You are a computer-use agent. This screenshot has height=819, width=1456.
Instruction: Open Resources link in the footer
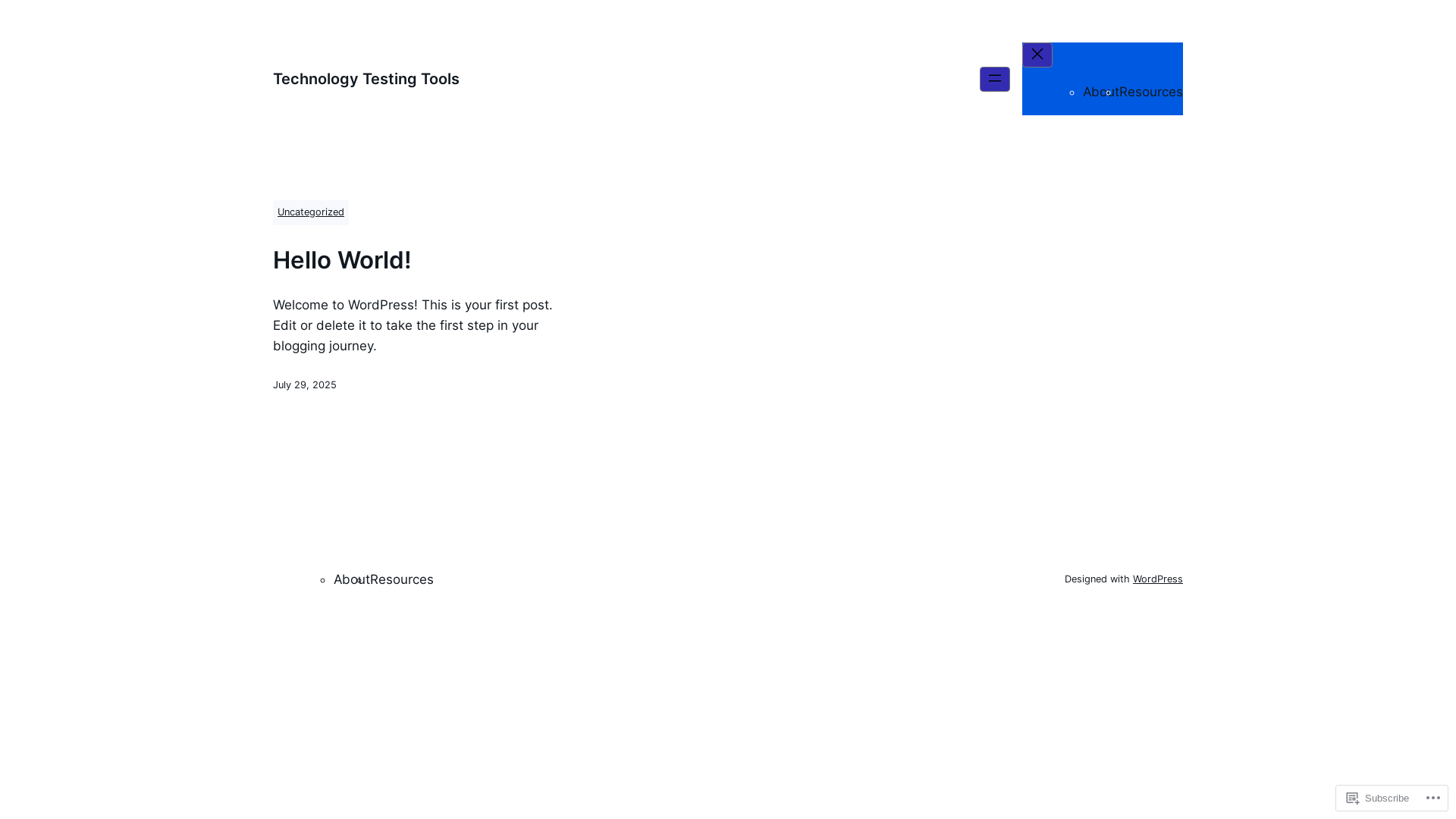pos(402,579)
